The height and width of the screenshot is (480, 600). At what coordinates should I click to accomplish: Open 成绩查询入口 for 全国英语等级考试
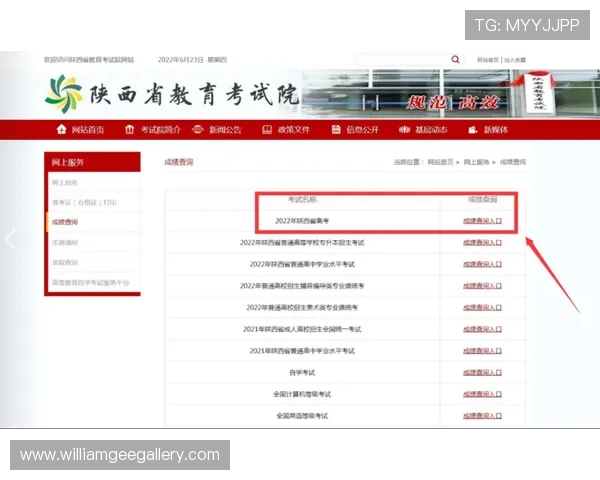coord(482,416)
